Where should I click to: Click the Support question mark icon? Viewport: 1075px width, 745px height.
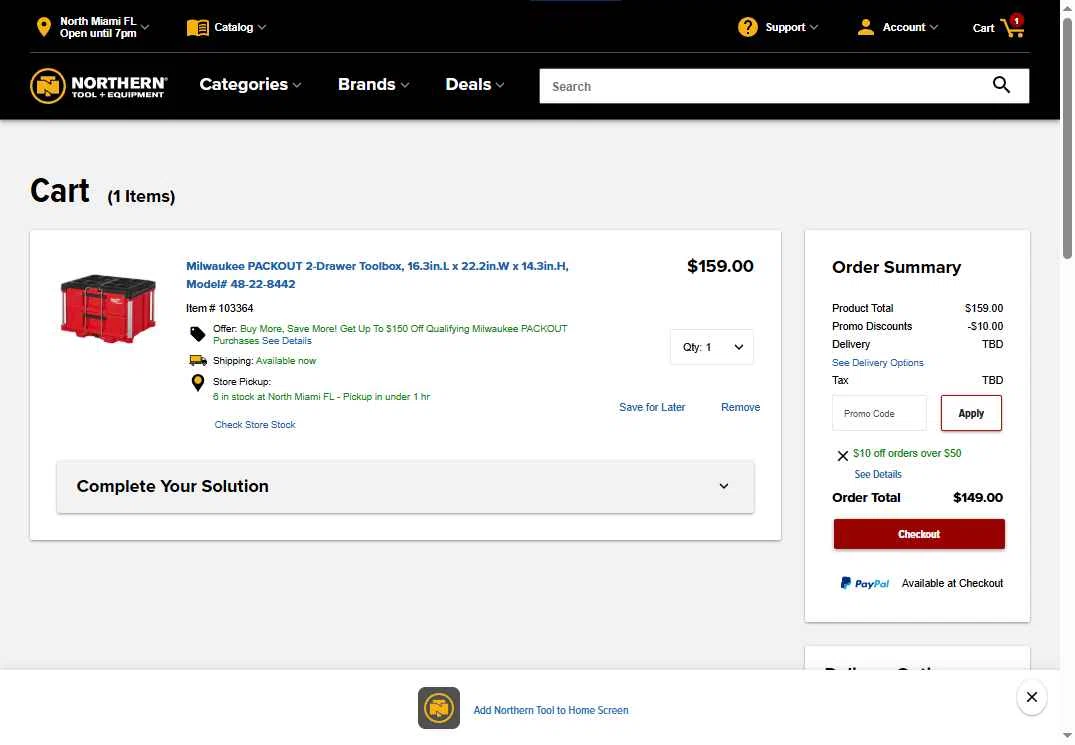pos(747,27)
